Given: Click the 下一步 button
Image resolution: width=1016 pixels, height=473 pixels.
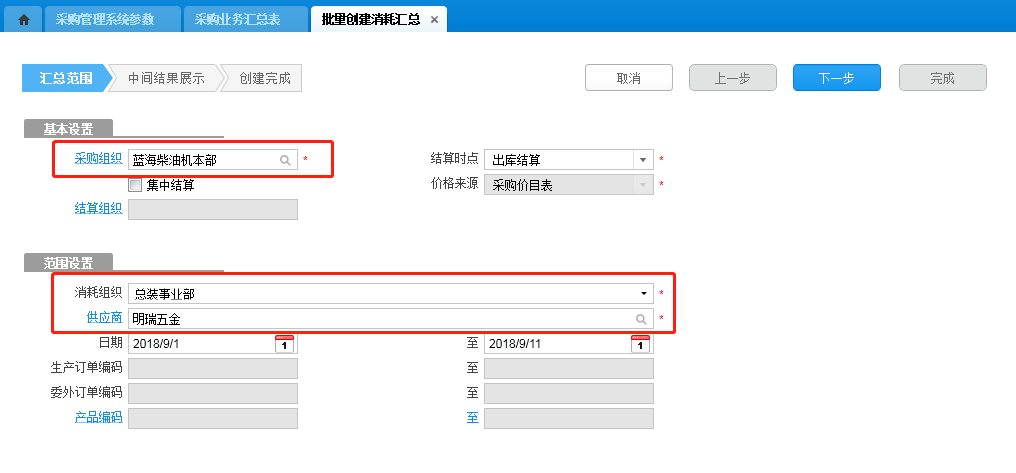Looking at the screenshot, I should click(x=836, y=78).
